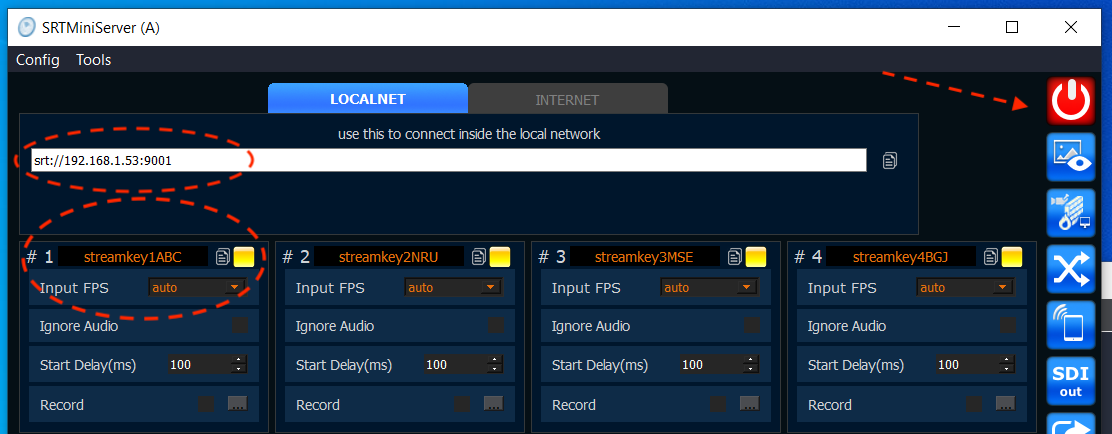Tick the Record checkbox for stream #1

coord(206,404)
